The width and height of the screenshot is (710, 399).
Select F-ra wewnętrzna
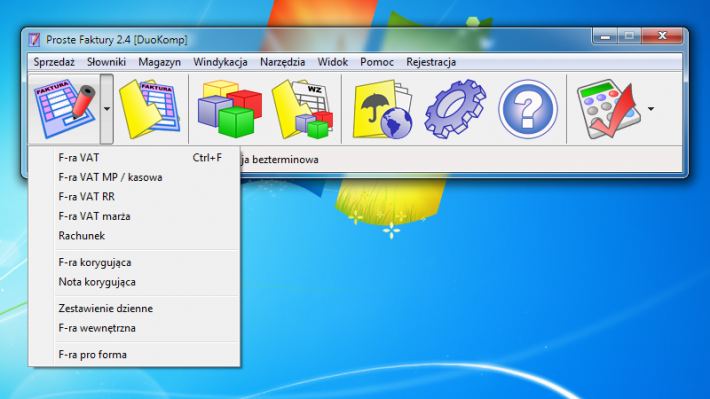click(x=134, y=328)
